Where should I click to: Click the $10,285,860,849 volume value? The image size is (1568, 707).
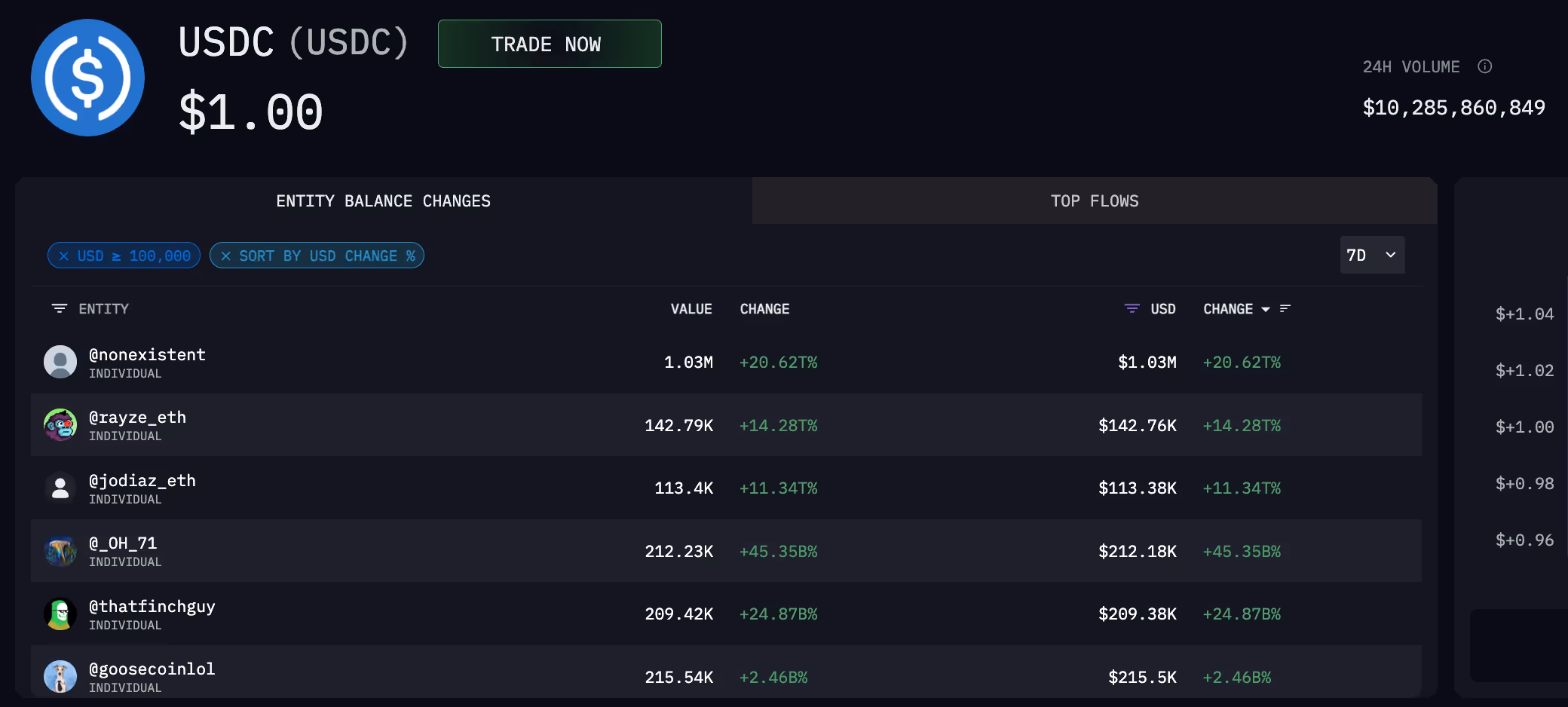[x=1453, y=108]
